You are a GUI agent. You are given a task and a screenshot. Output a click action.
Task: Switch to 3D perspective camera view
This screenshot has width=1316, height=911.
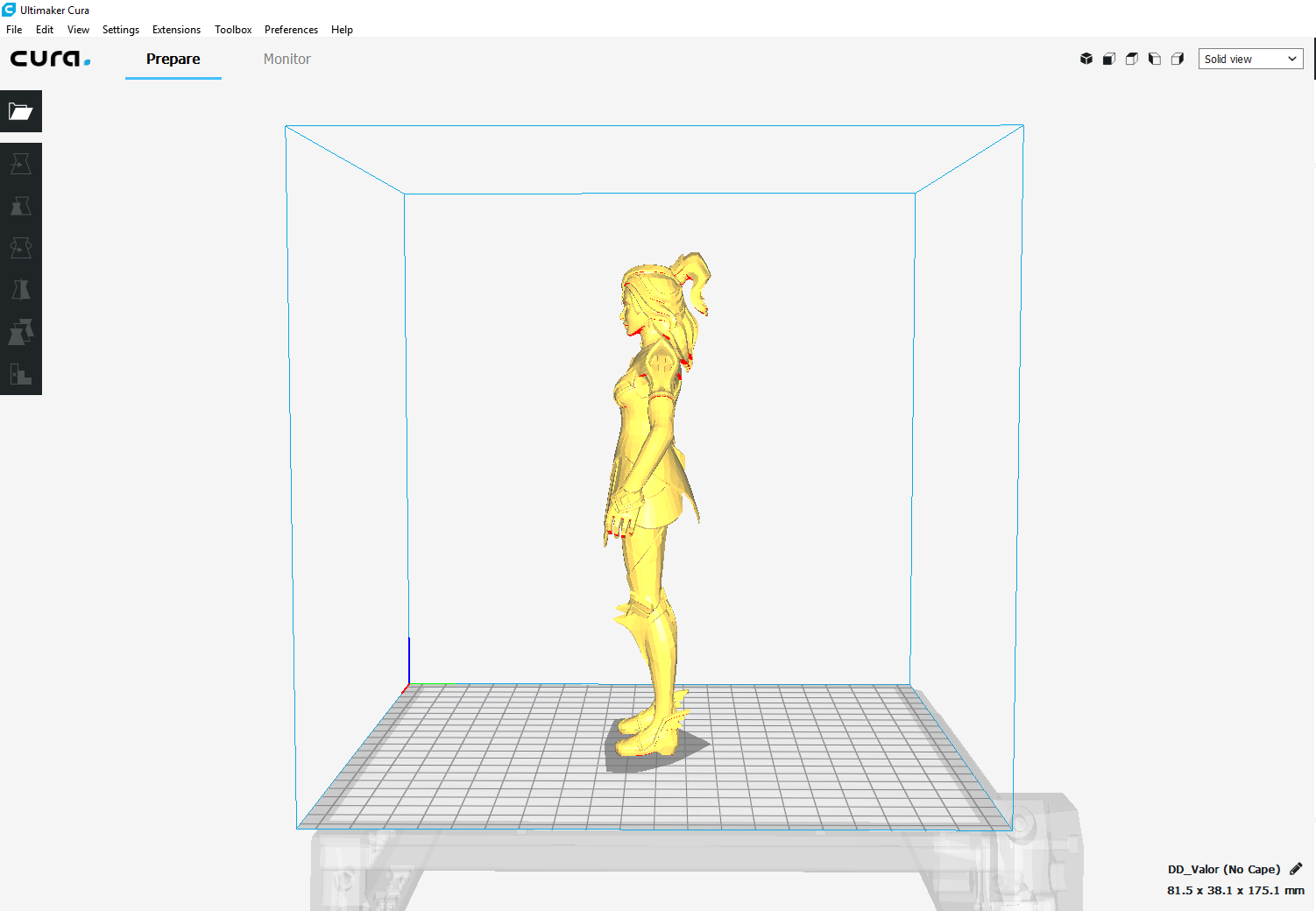pyautogui.click(x=1086, y=59)
